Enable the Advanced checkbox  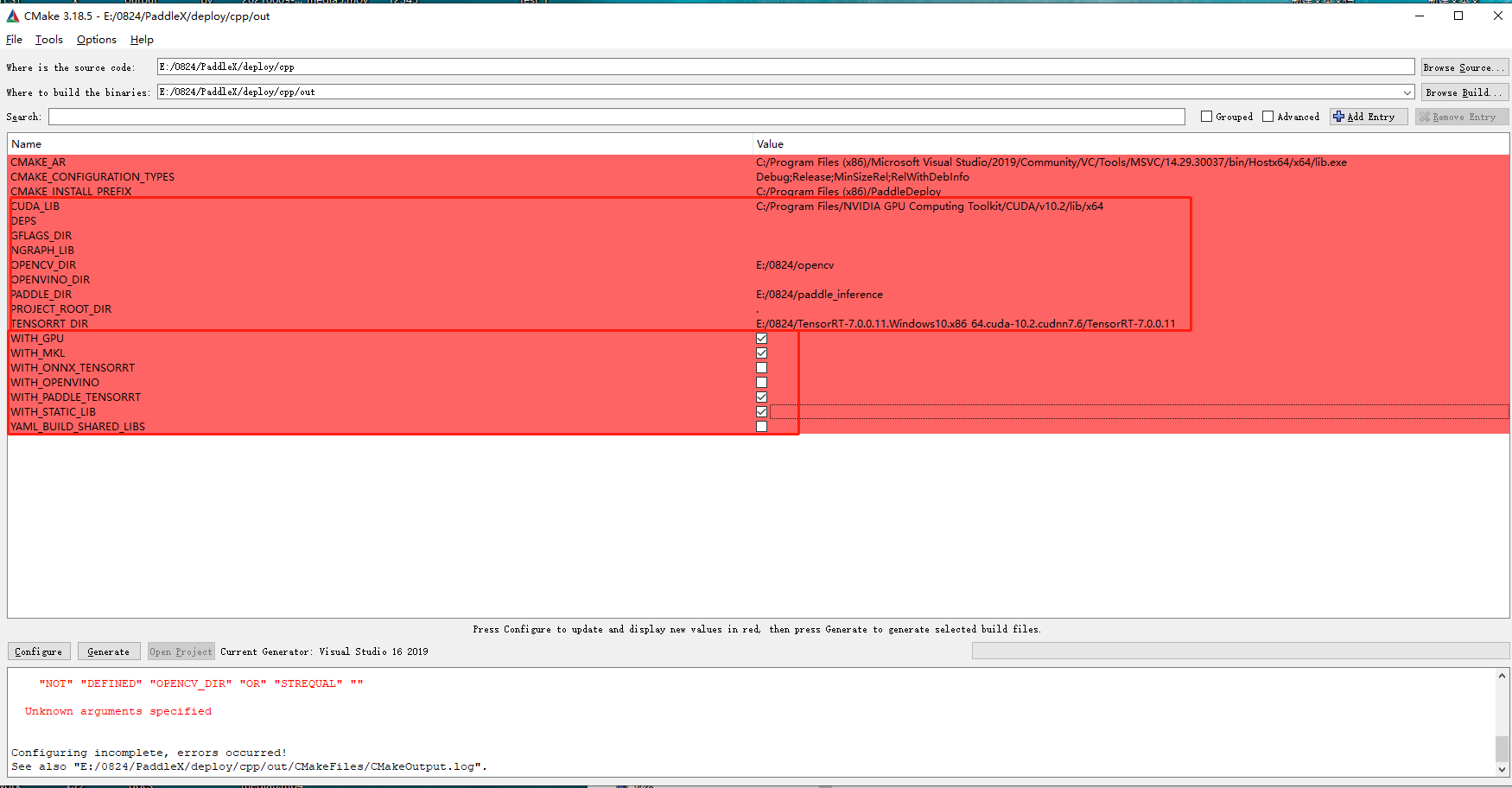click(x=1268, y=117)
